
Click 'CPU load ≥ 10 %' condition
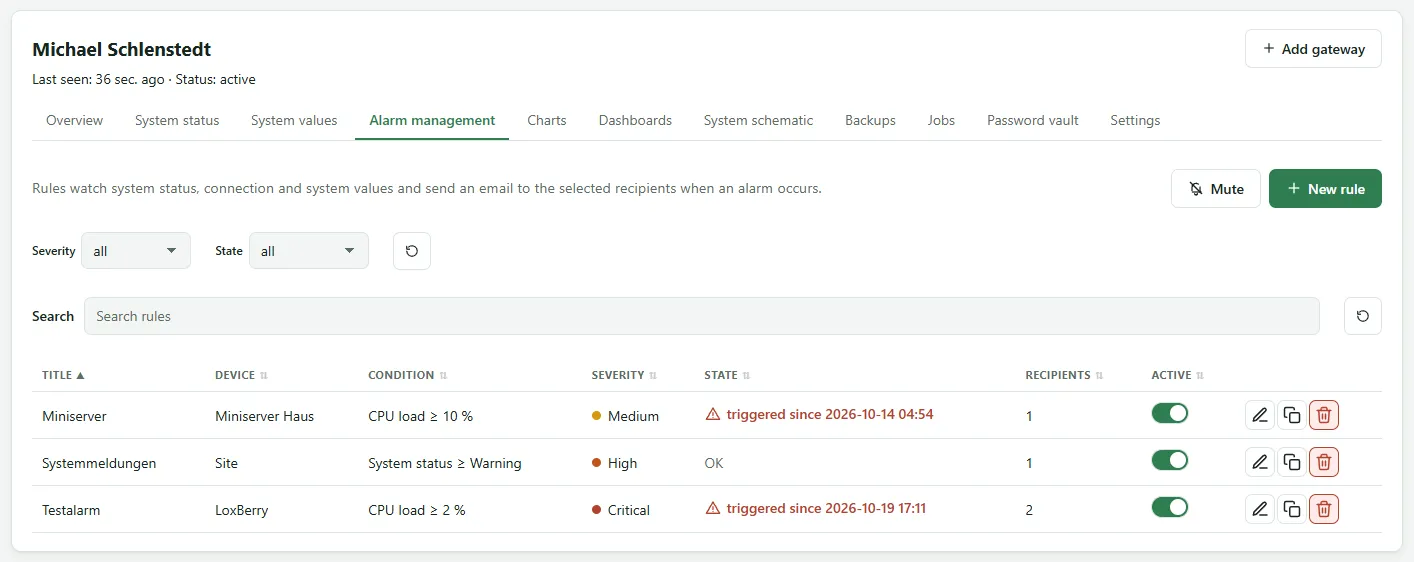420,416
